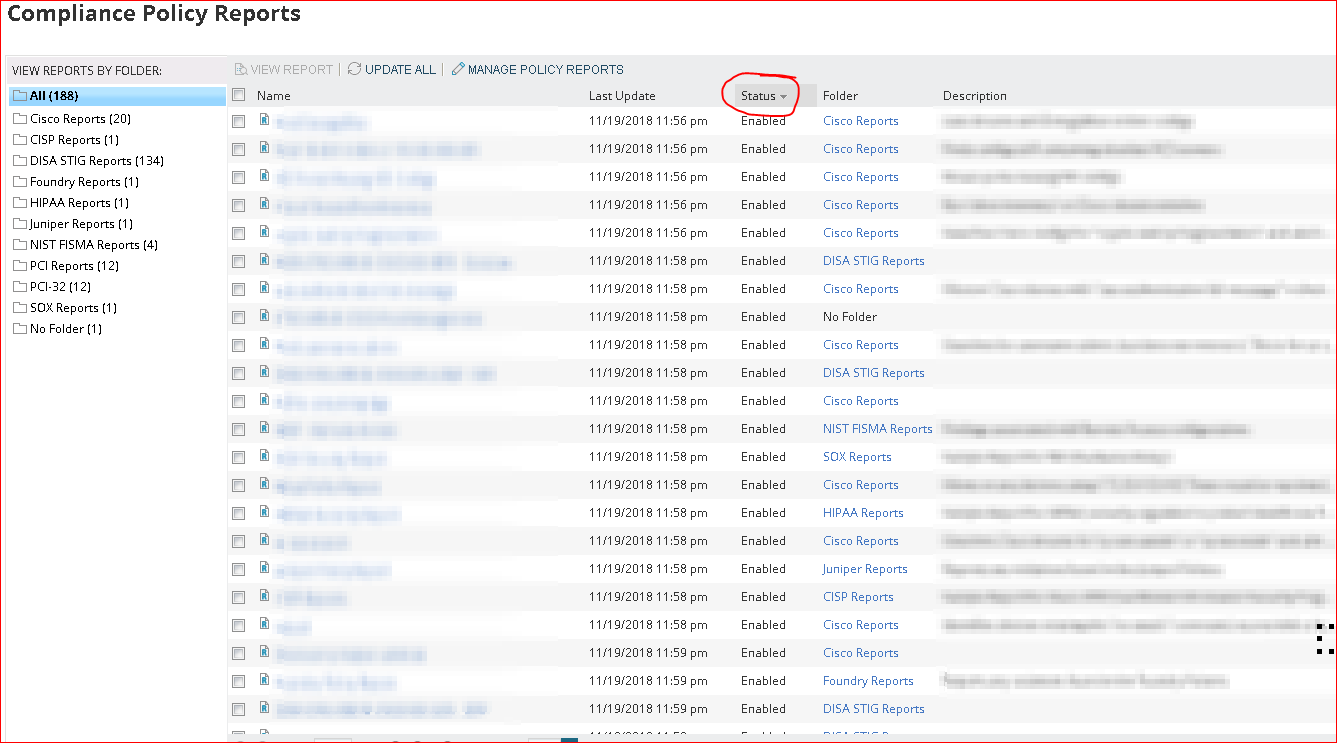1337x743 pixels.
Task: Click the Manage Policy Reports pencil icon
Action: click(458, 69)
